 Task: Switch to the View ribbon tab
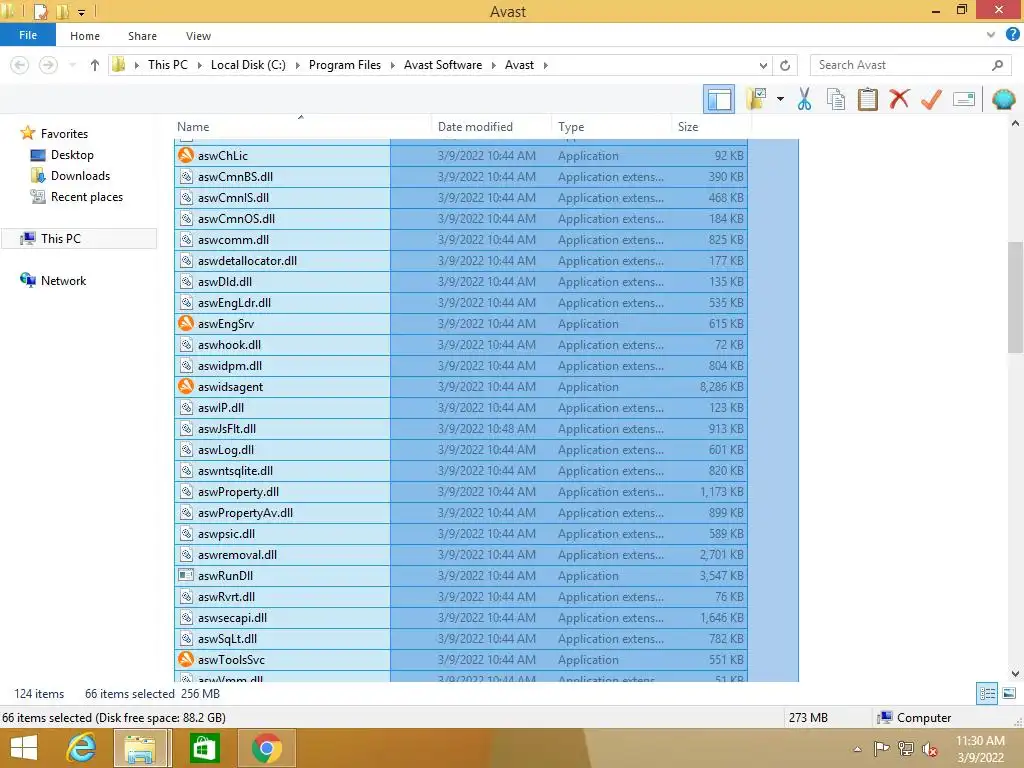[x=198, y=36]
